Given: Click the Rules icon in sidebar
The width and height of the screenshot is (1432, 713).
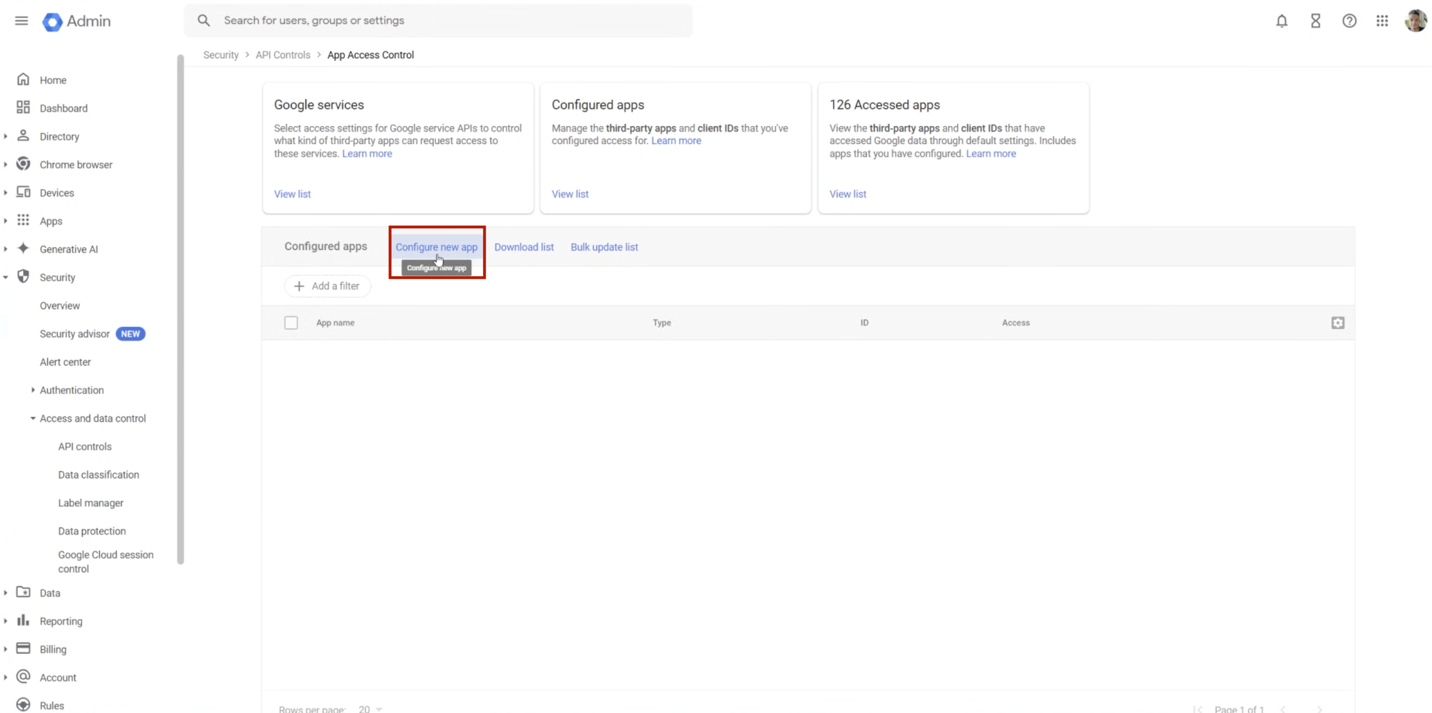Looking at the screenshot, I should pyautogui.click(x=23, y=705).
